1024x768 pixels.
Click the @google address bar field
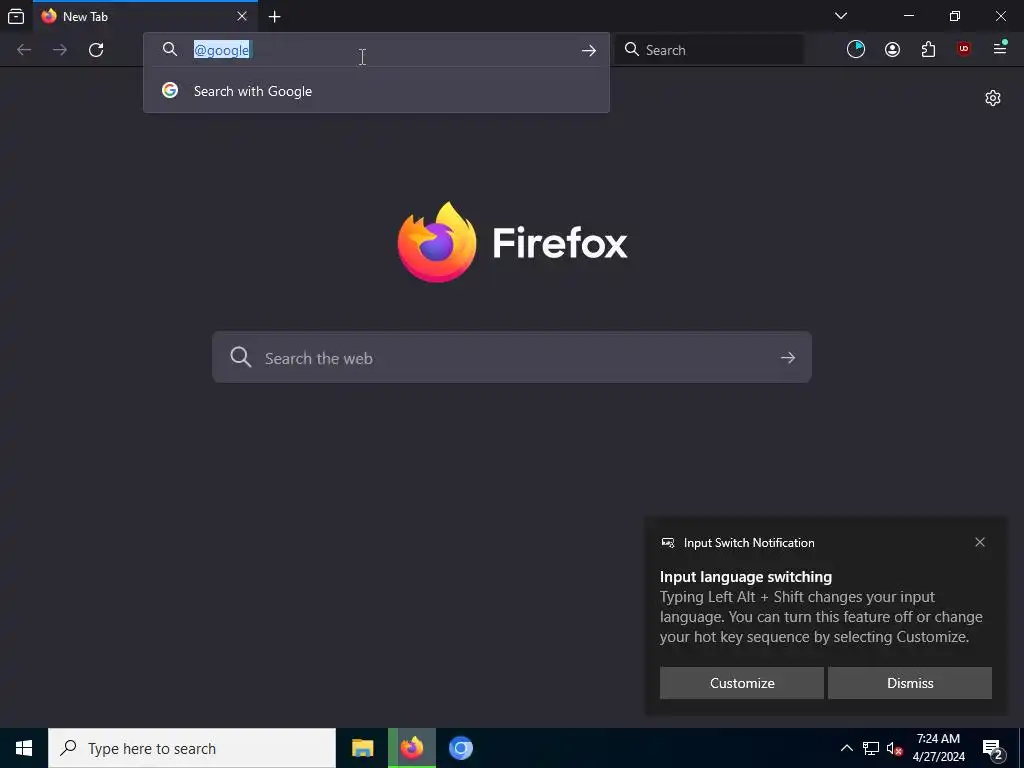[376, 50]
